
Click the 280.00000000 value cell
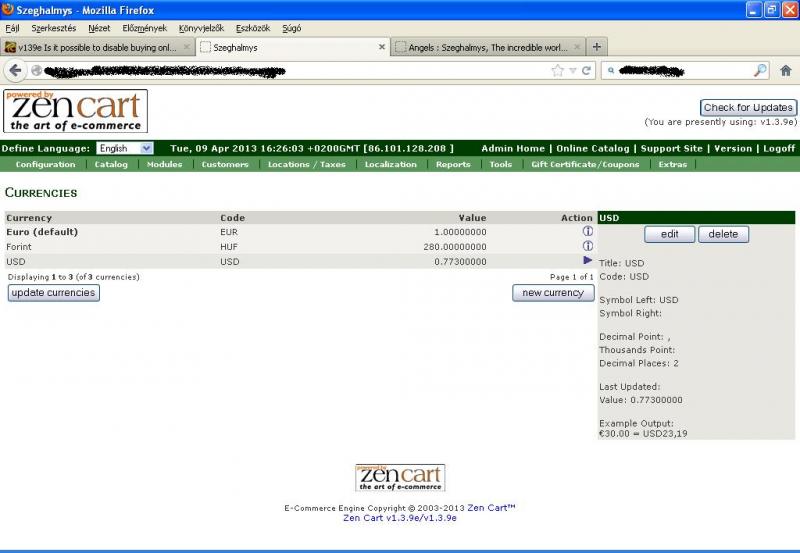click(455, 246)
